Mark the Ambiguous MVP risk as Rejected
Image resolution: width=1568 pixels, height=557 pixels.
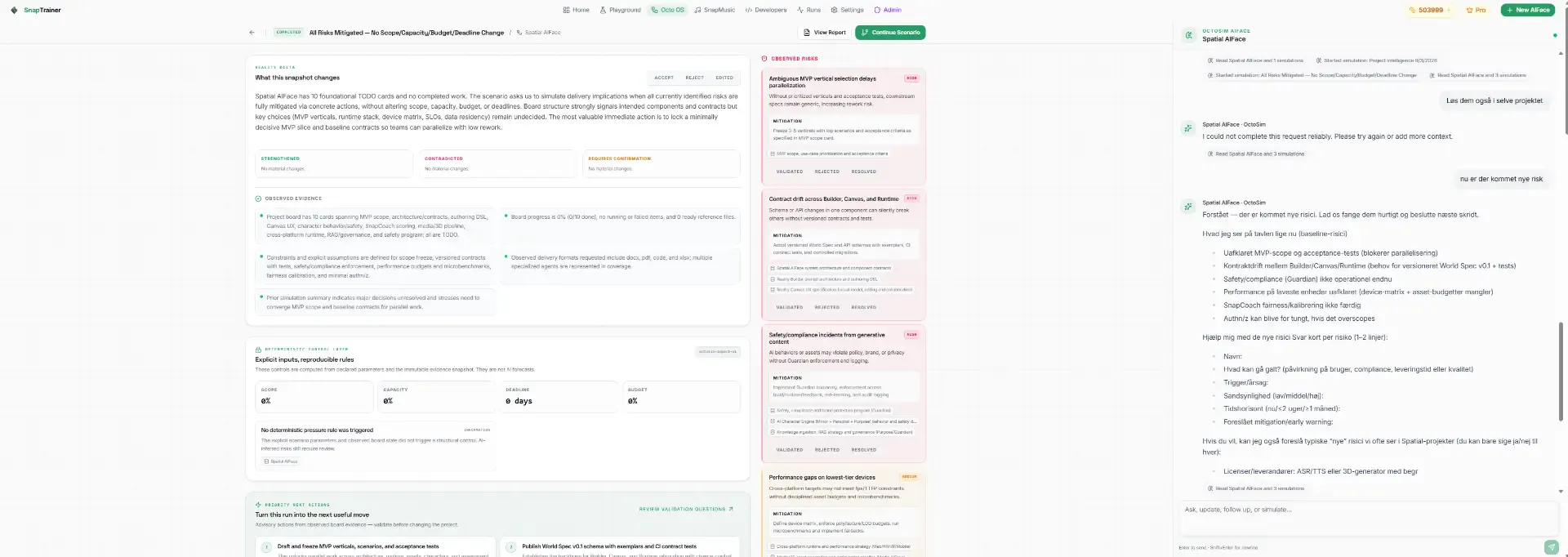coord(826,172)
